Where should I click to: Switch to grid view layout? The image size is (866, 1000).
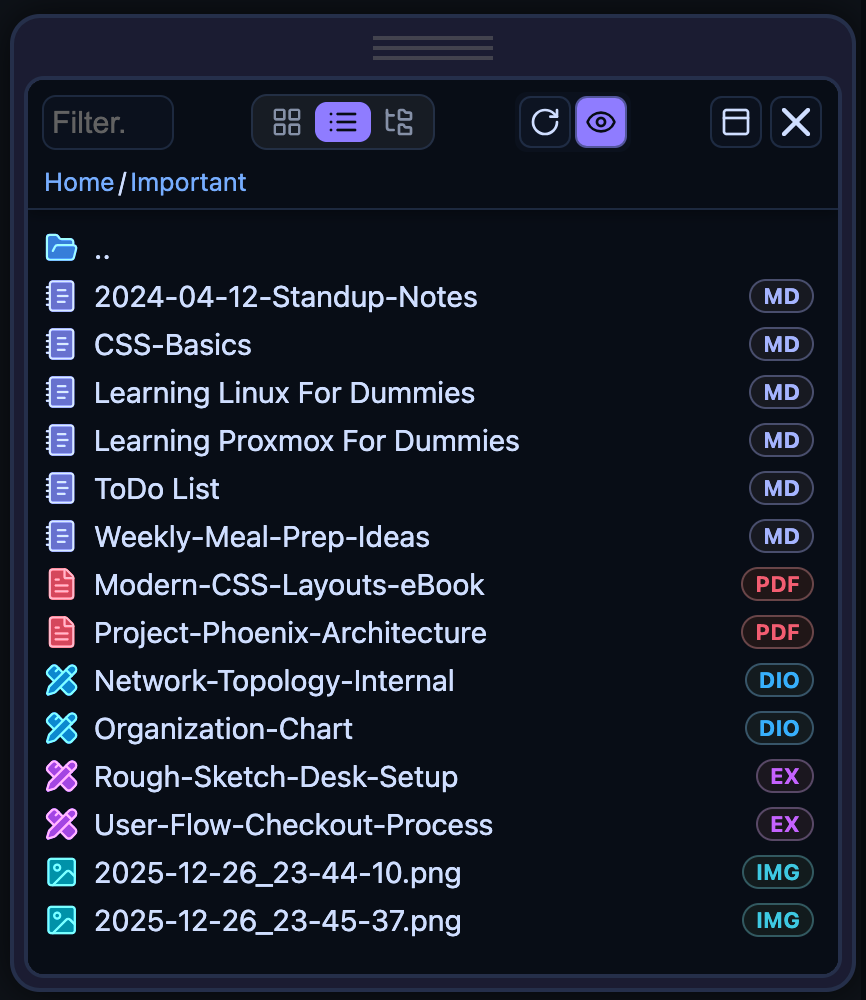[287, 122]
